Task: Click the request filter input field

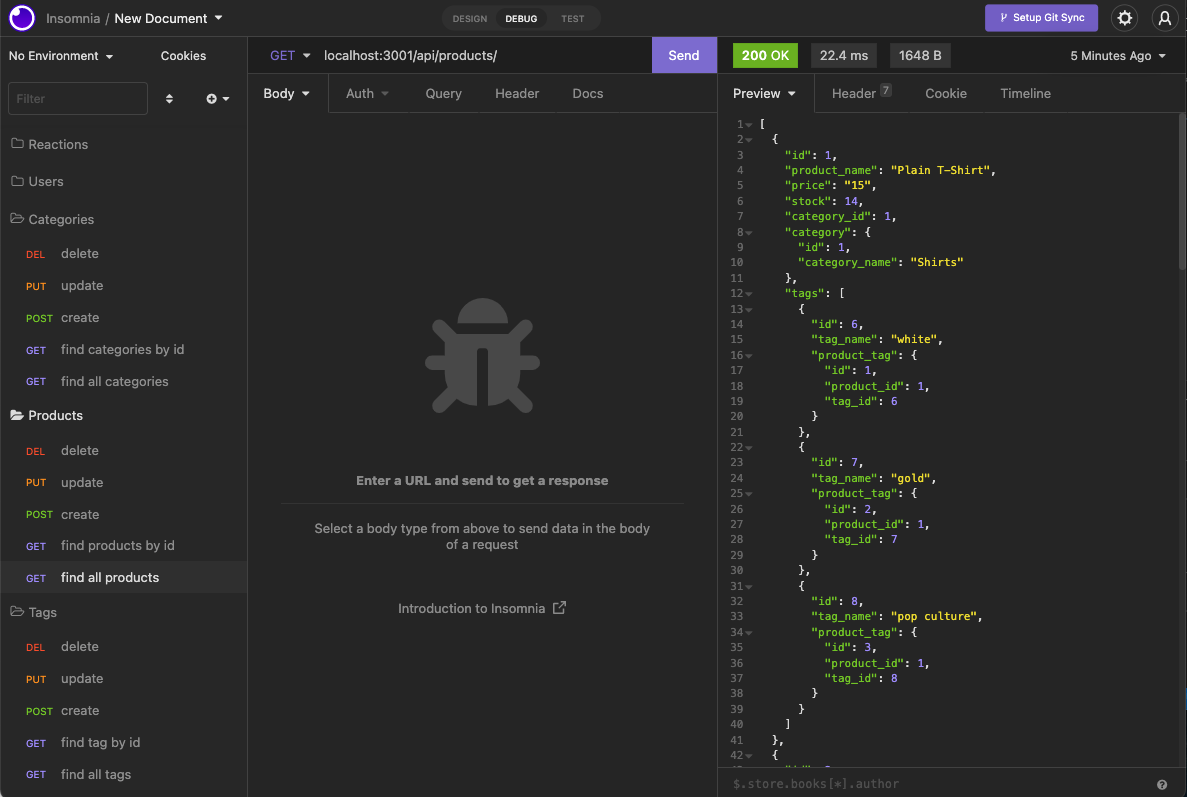Action: pyautogui.click(x=78, y=98)
